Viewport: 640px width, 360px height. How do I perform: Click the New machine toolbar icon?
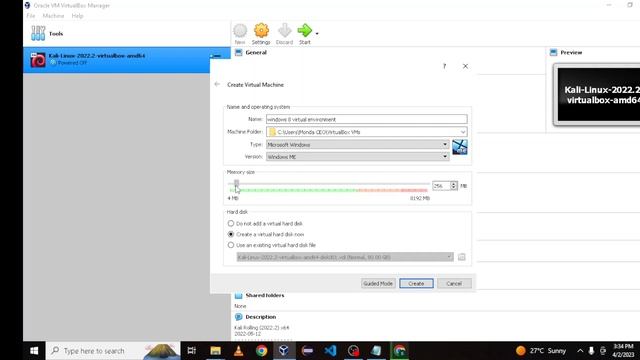[x=240, y=34]
